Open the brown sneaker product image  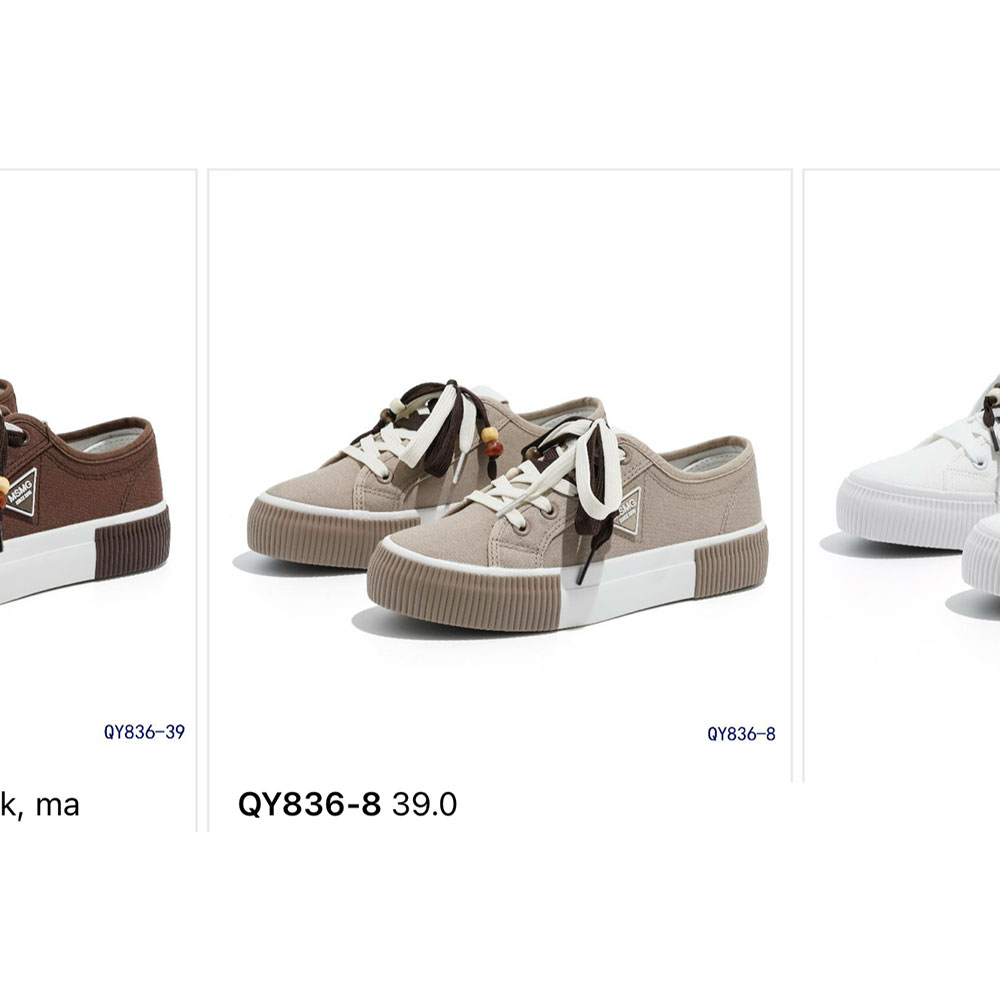coord(85,491)
